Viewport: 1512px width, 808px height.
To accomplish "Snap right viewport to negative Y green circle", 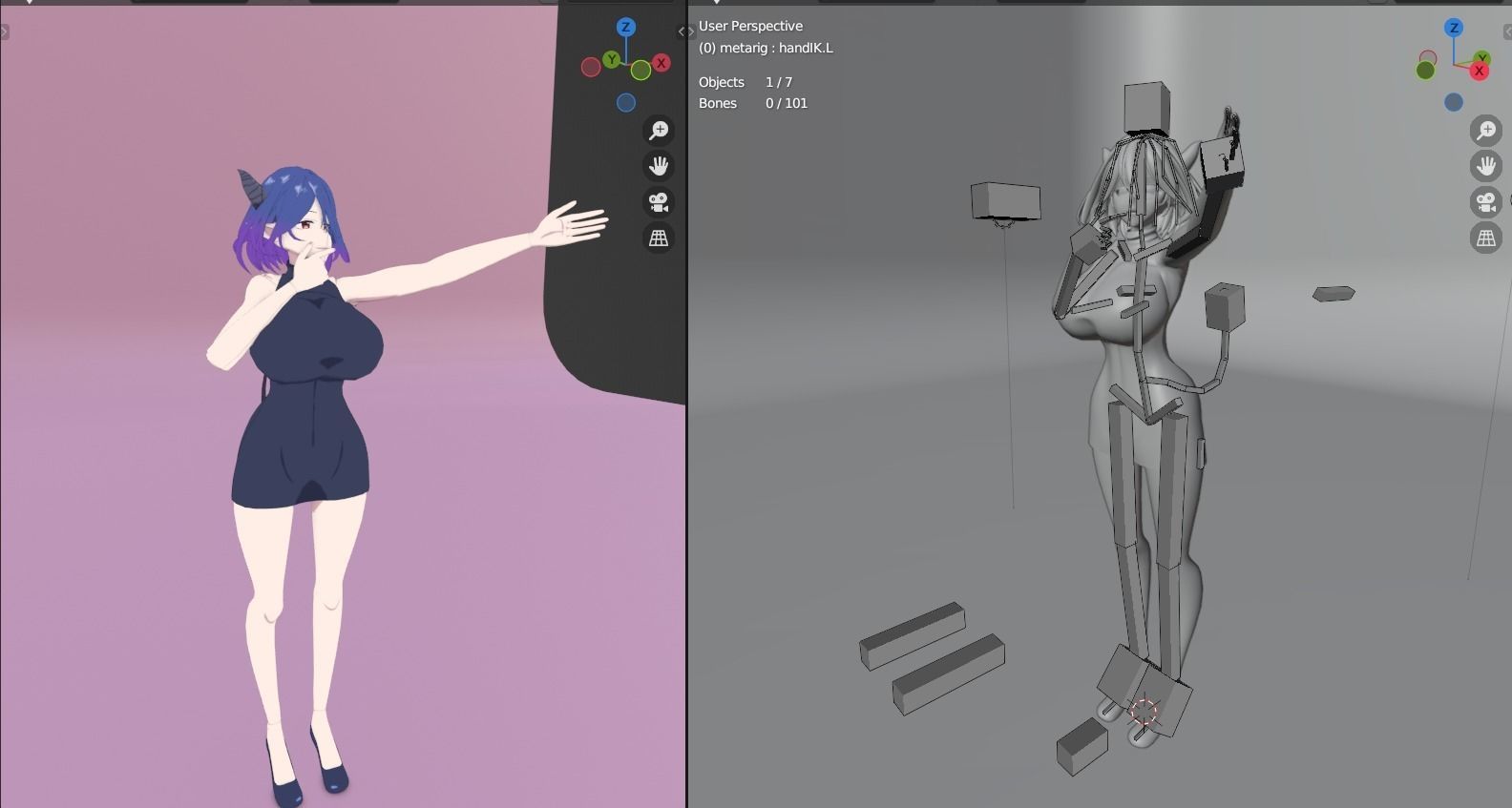I will point(1426,71).
